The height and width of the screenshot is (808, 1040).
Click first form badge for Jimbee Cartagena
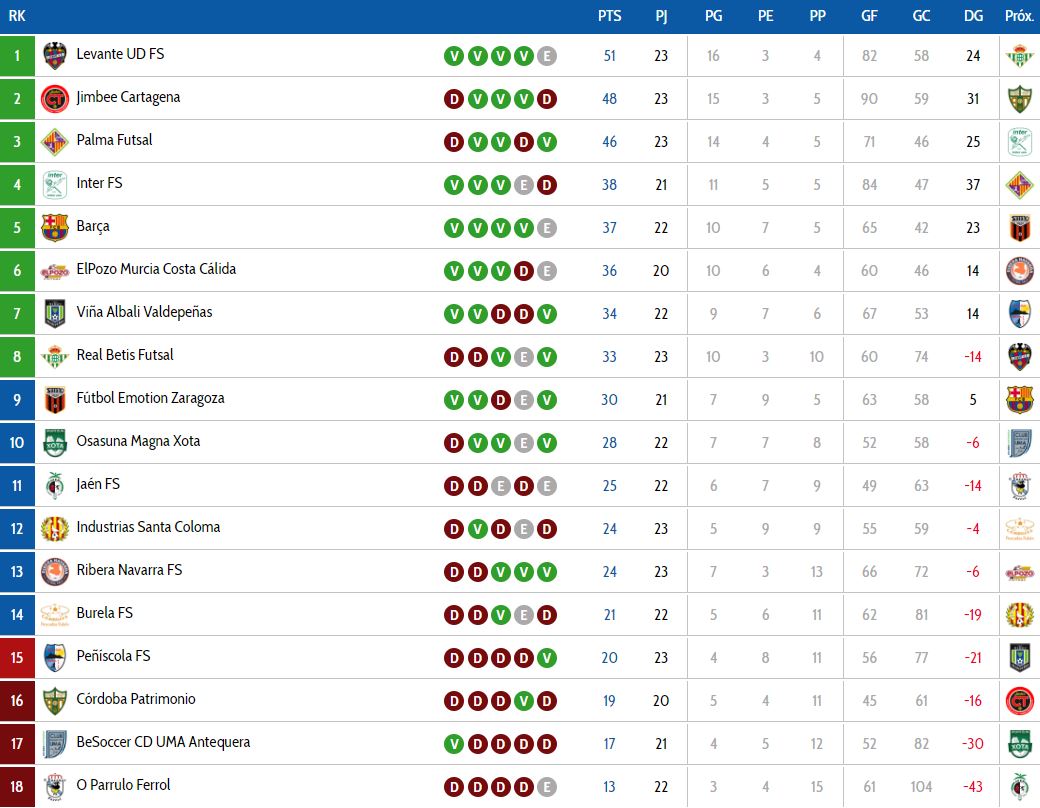pyautogui.click(x=454, y=99)
